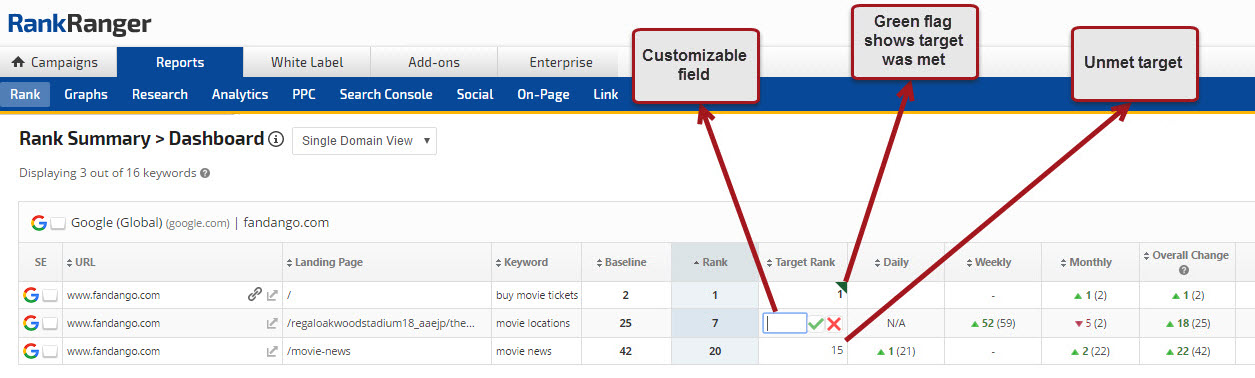Click the red X to cancel target edit
This screenshot has width=1255, height=378.
(833, 324)
